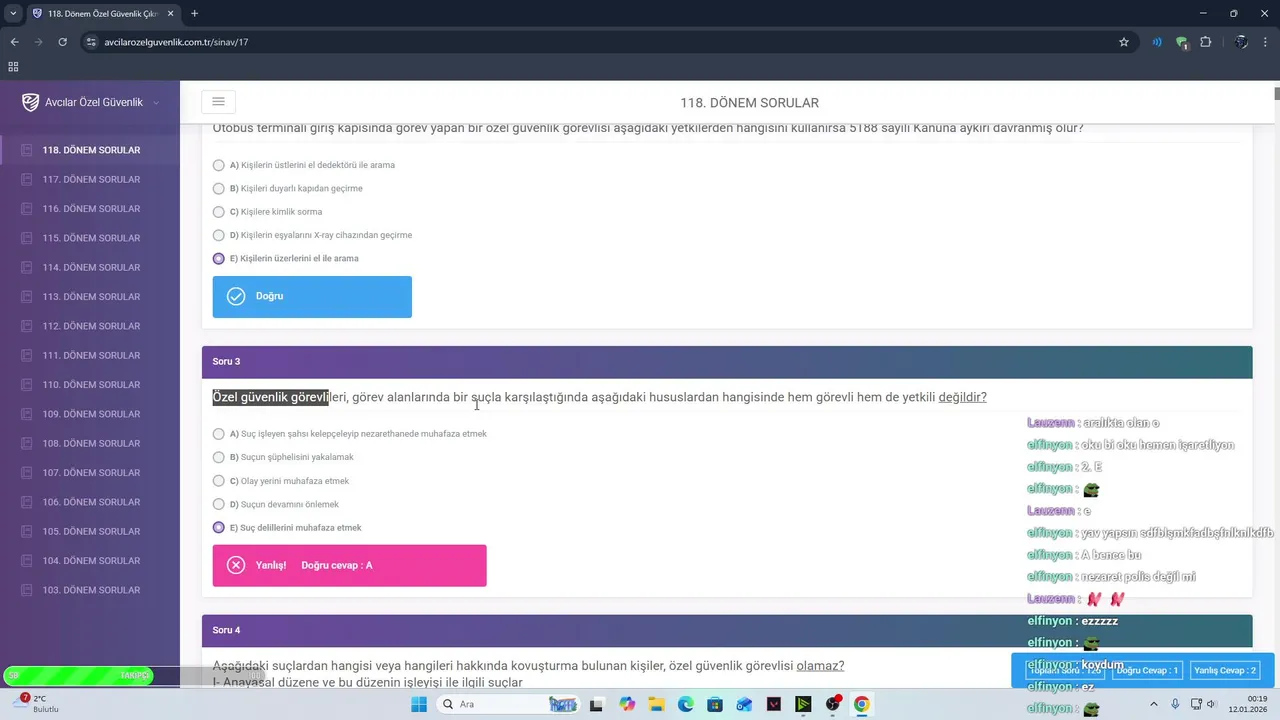1280x720 pixels.
Task: Open Task View in the taskbar
Action: point(596,704)
